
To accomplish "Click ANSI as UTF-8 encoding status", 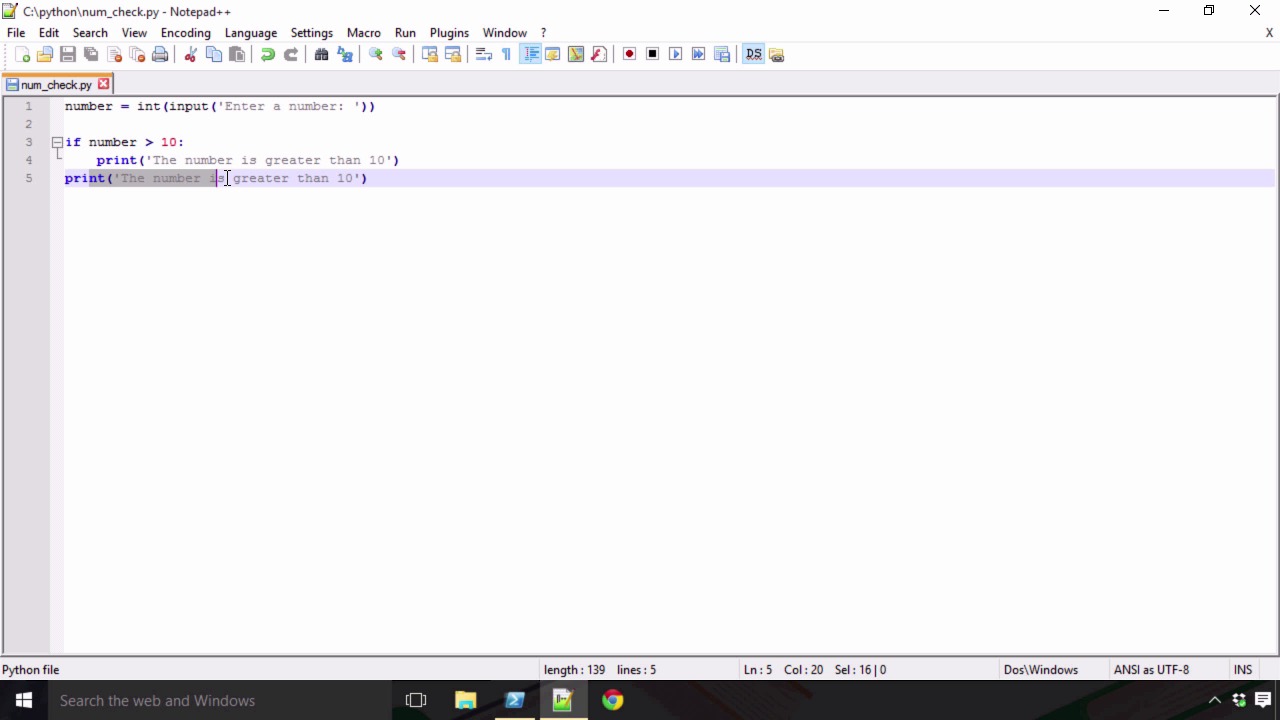I will [x=1152, y=670].
